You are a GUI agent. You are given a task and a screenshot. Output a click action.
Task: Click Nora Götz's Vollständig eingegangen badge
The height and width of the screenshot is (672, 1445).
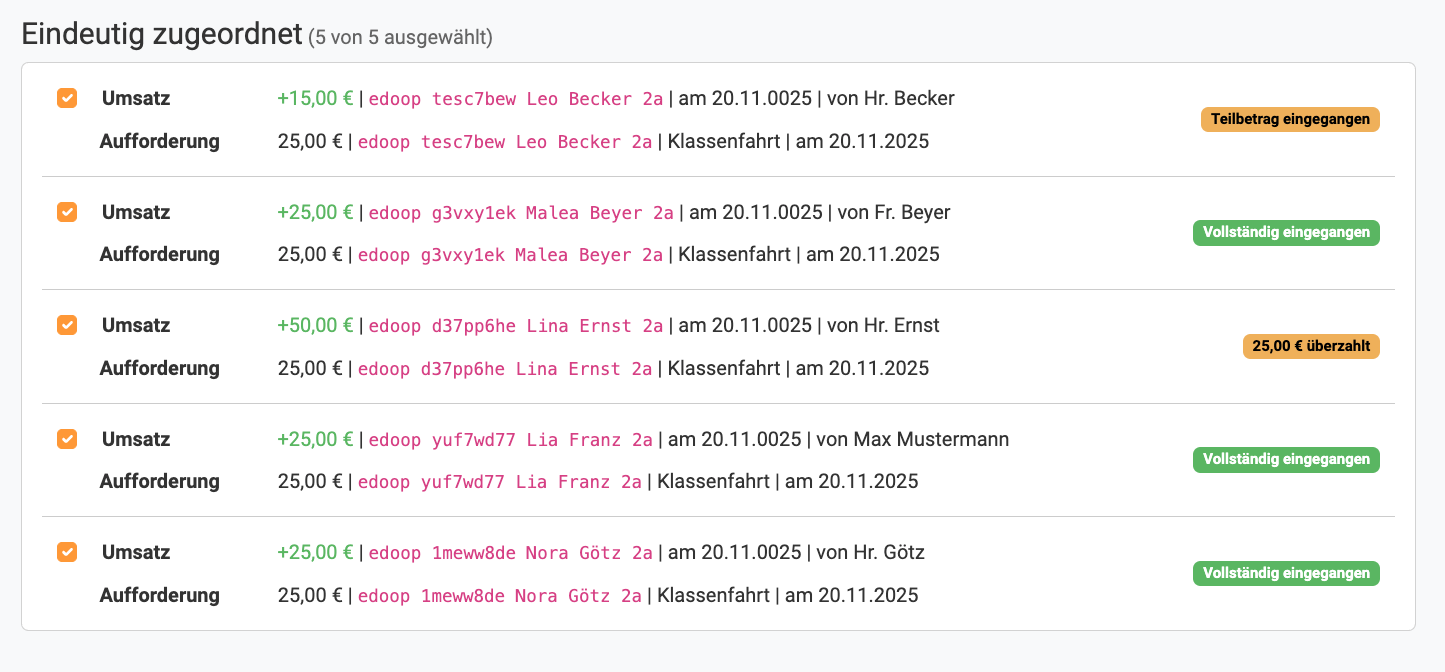click(x=1286, y=573)
